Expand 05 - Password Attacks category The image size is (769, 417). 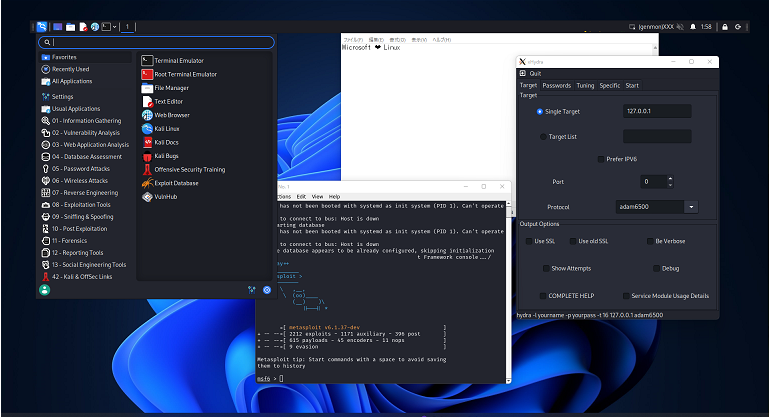[x=86, y=169]
